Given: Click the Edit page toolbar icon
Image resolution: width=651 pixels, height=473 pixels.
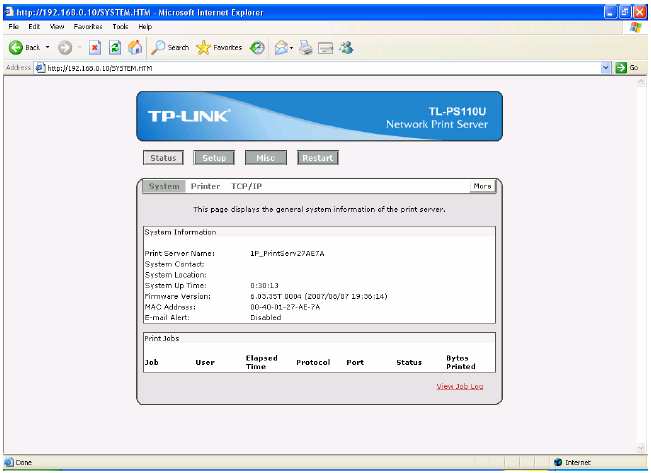Looking at the screenshot, I should 326,48.
